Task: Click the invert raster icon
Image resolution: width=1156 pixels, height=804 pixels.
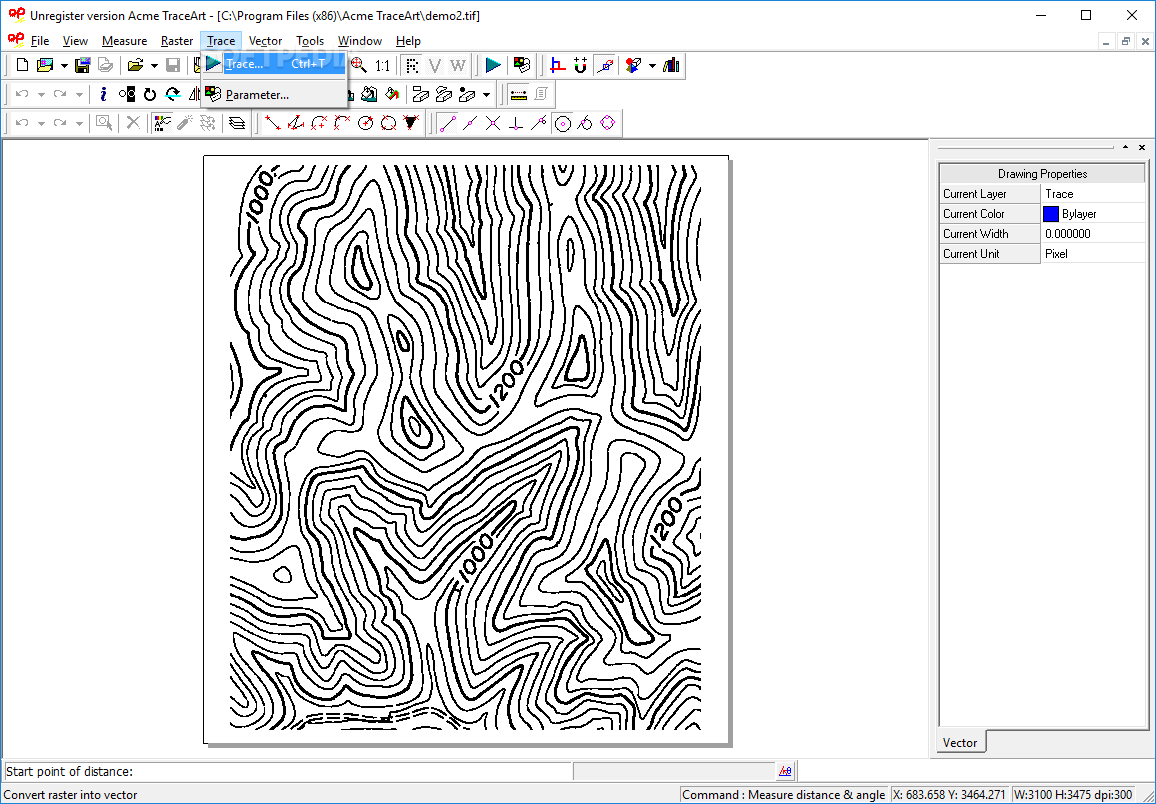Action: [127, 94]
